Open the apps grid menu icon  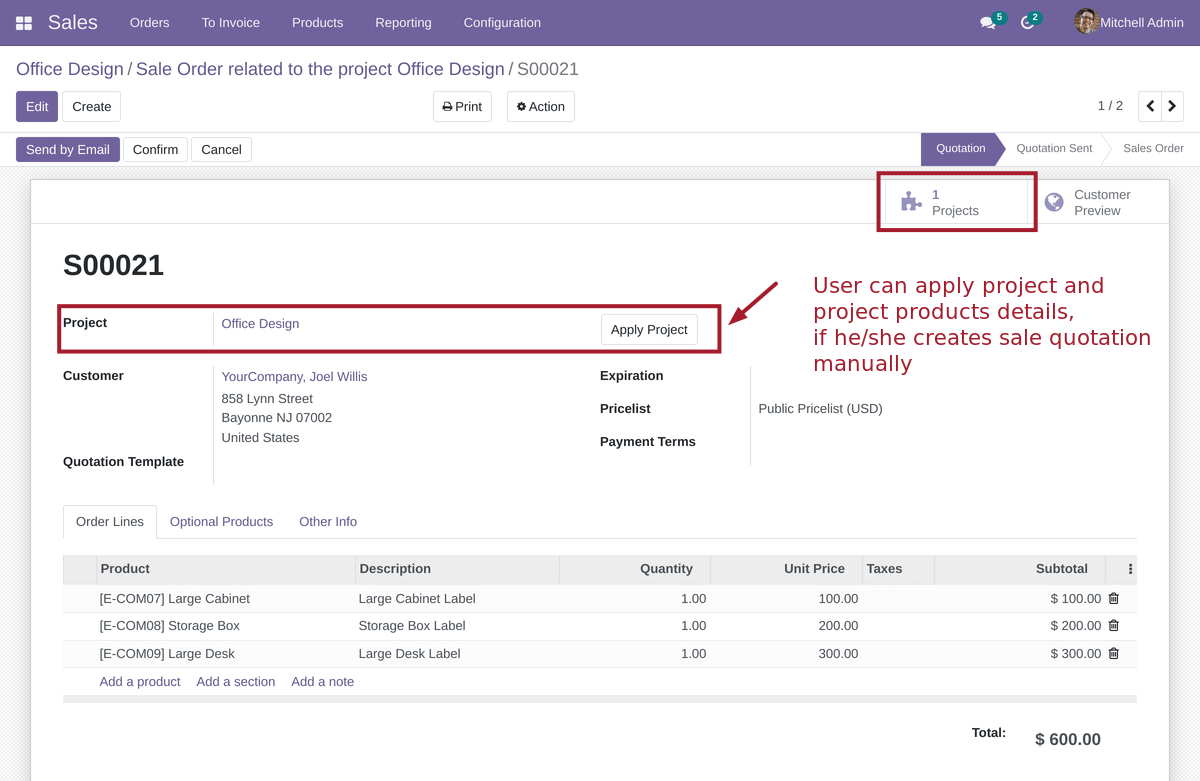tap(24, 23)
